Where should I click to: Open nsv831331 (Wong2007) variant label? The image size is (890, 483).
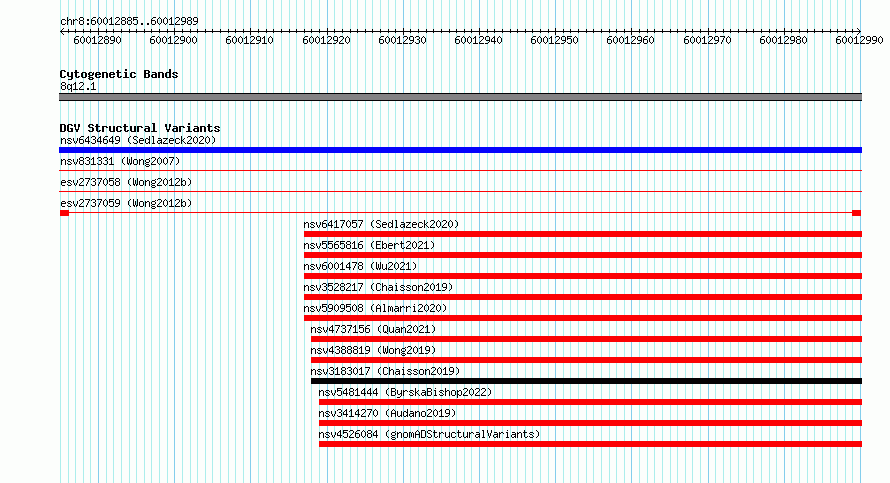[x=120, y=161]
